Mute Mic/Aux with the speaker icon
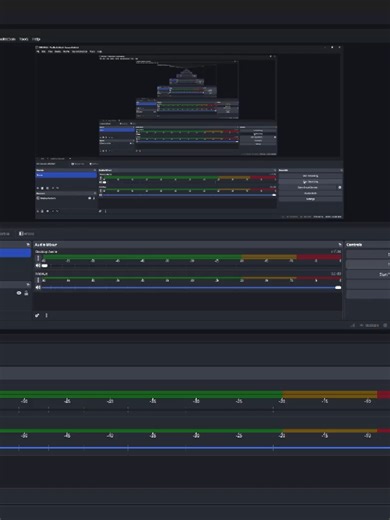 [x=38, y=287]
